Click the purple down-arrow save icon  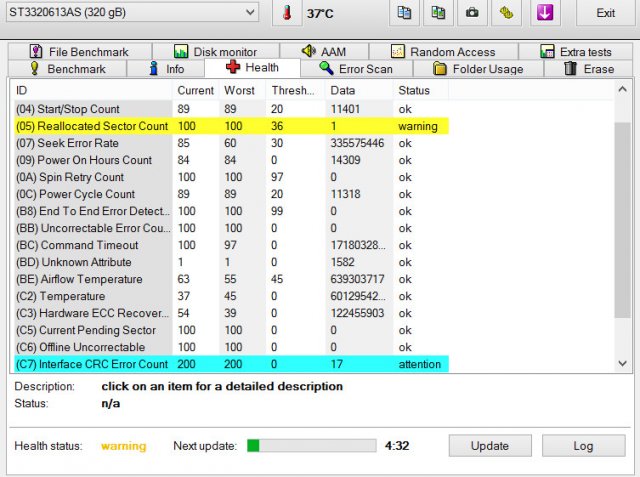545,13
